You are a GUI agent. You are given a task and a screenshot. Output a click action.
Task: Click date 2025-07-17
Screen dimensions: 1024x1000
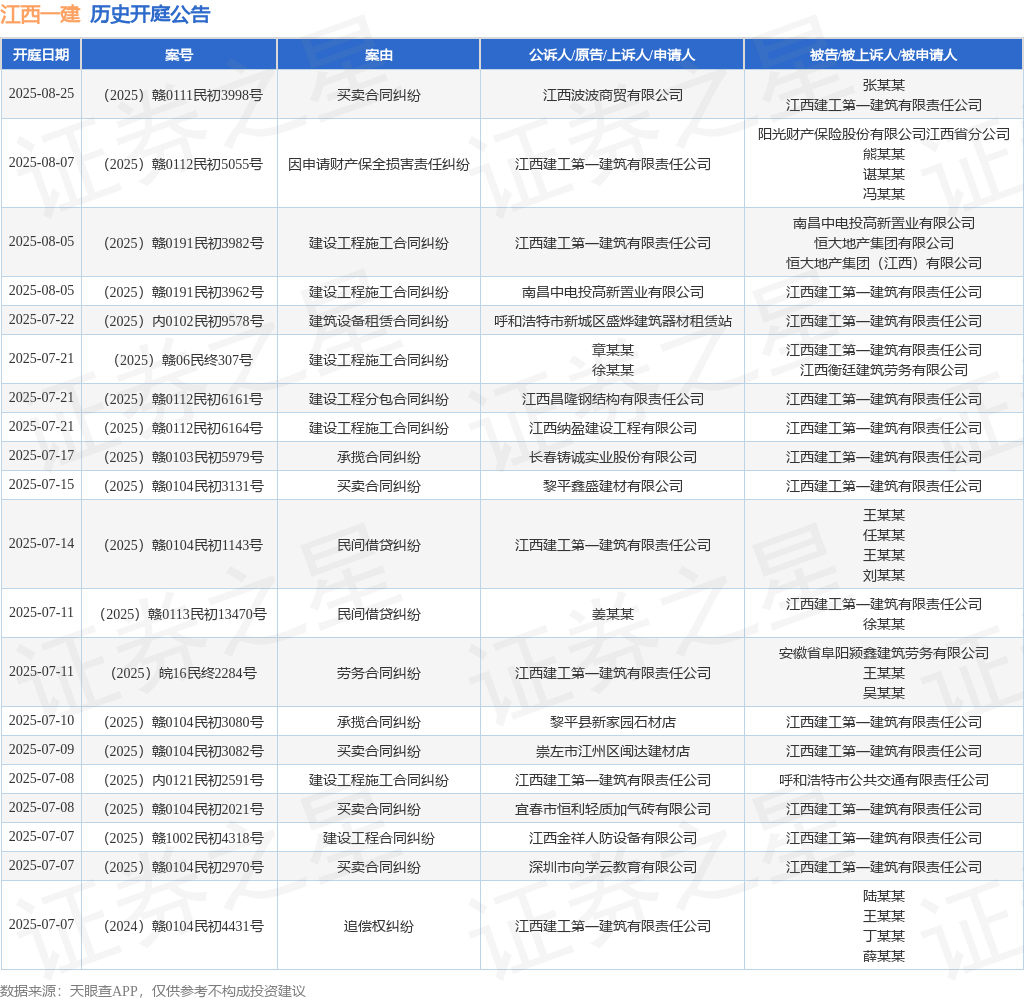pos(41,455)
